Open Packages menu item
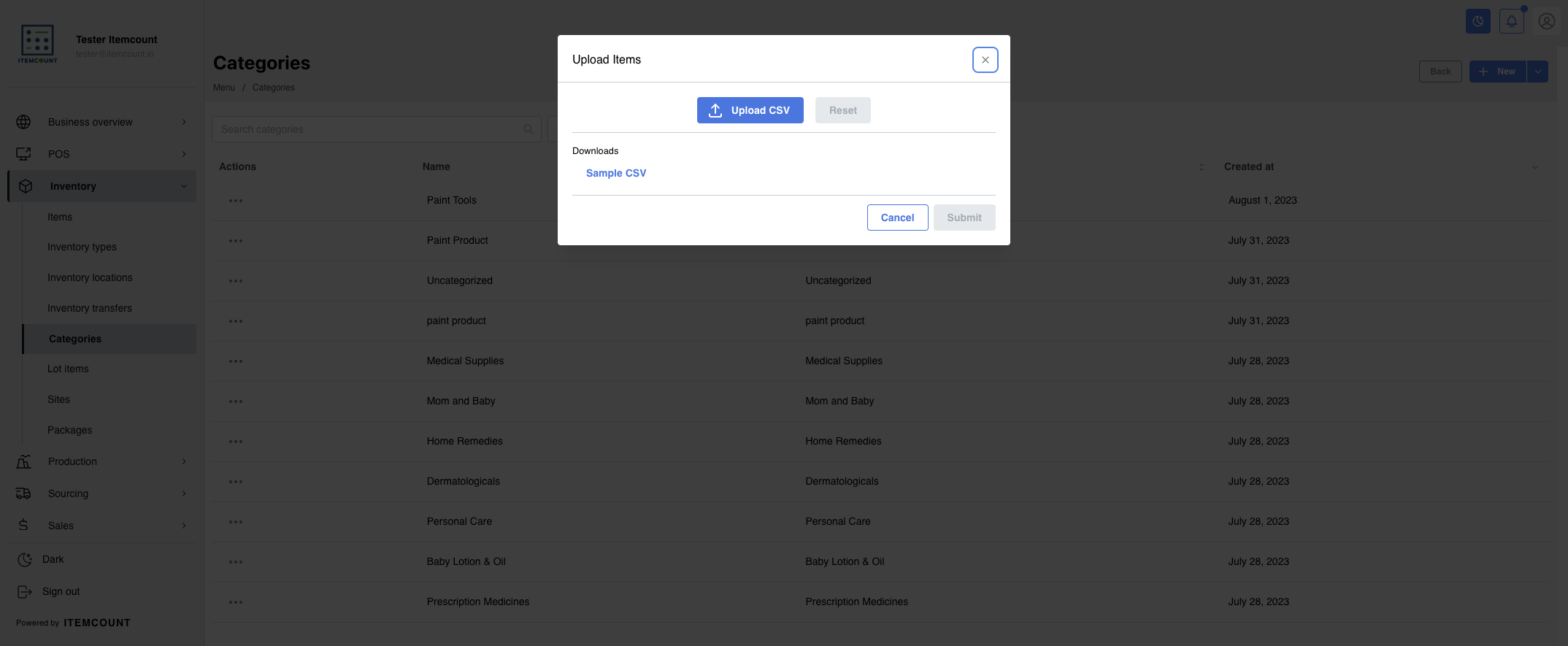 click(69, 430)
